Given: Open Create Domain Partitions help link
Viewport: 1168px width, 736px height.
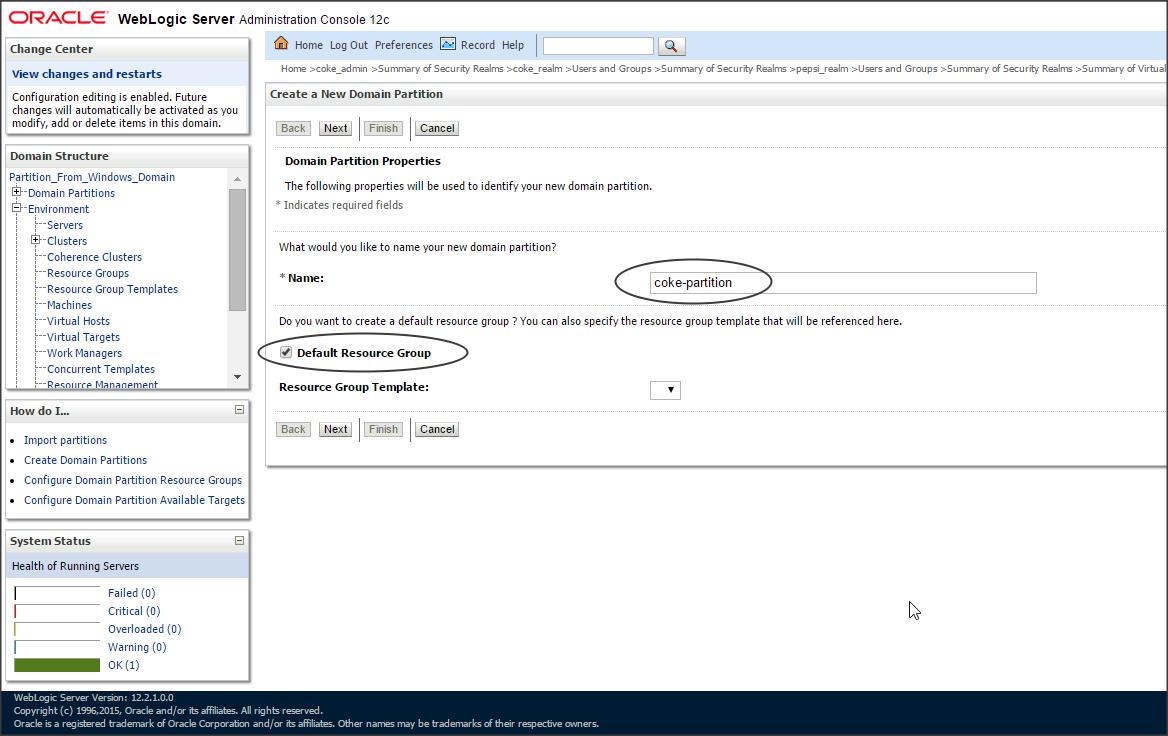Looking at the screenshot, I should click(x=86, y=460).
